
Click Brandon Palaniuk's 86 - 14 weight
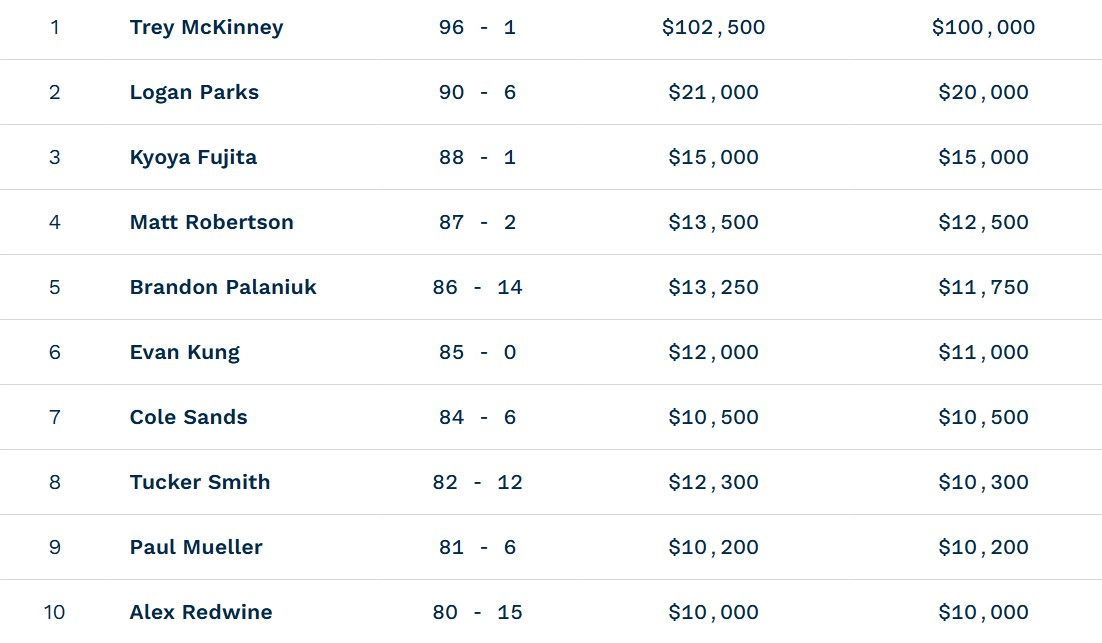[x=477, y=287]
